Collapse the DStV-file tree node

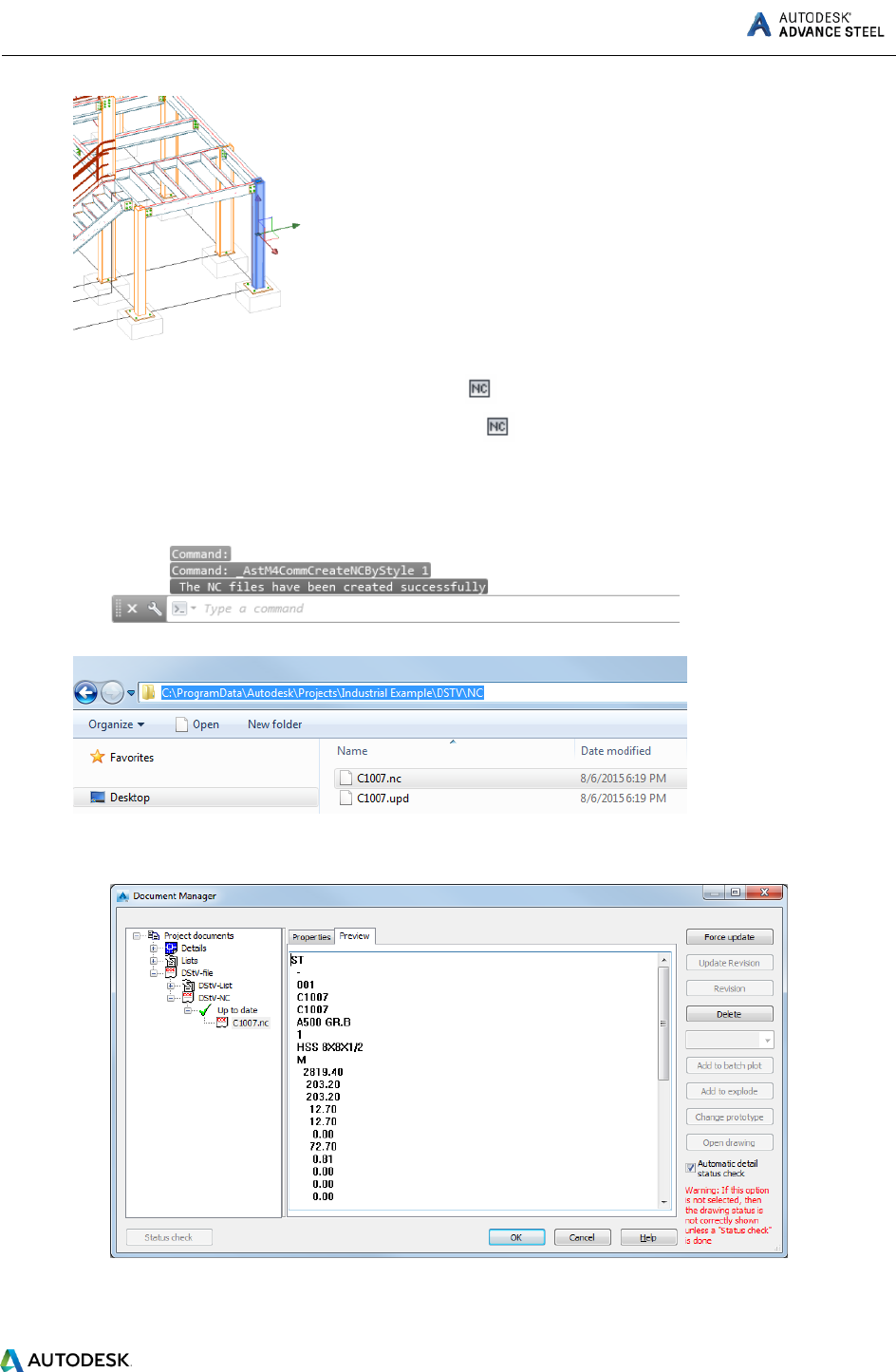pyautogui.click(x=154, y=973)
